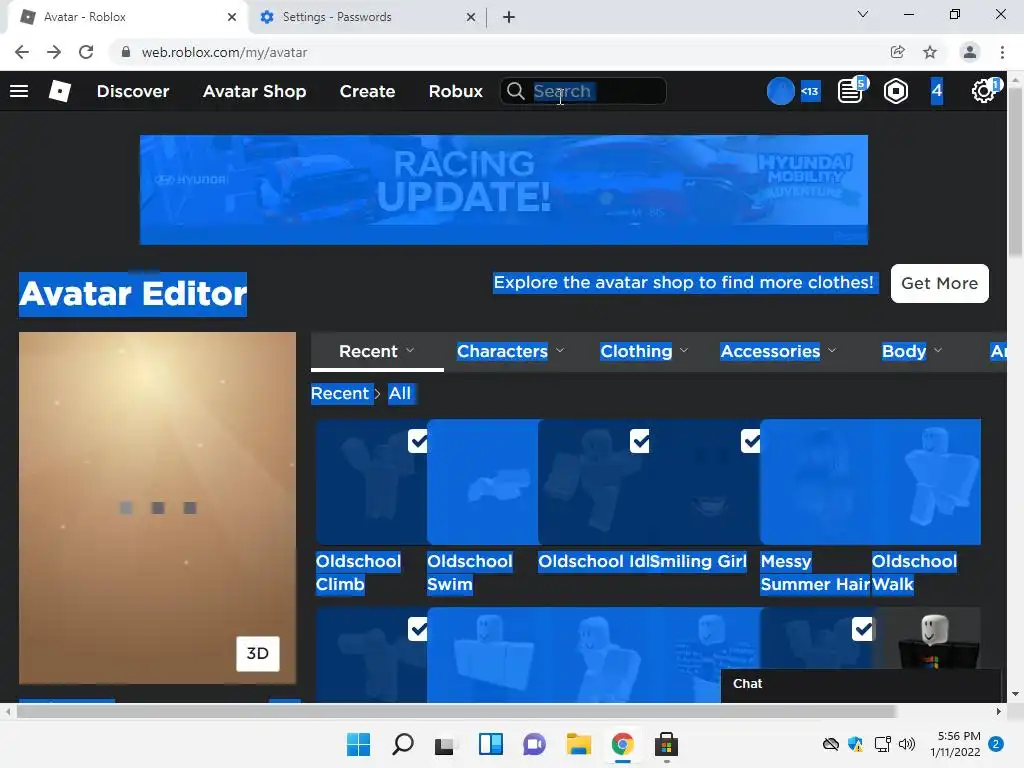Toggle the Oldschool Climb equipped checkbox
1024x768 pixels.
418,441
